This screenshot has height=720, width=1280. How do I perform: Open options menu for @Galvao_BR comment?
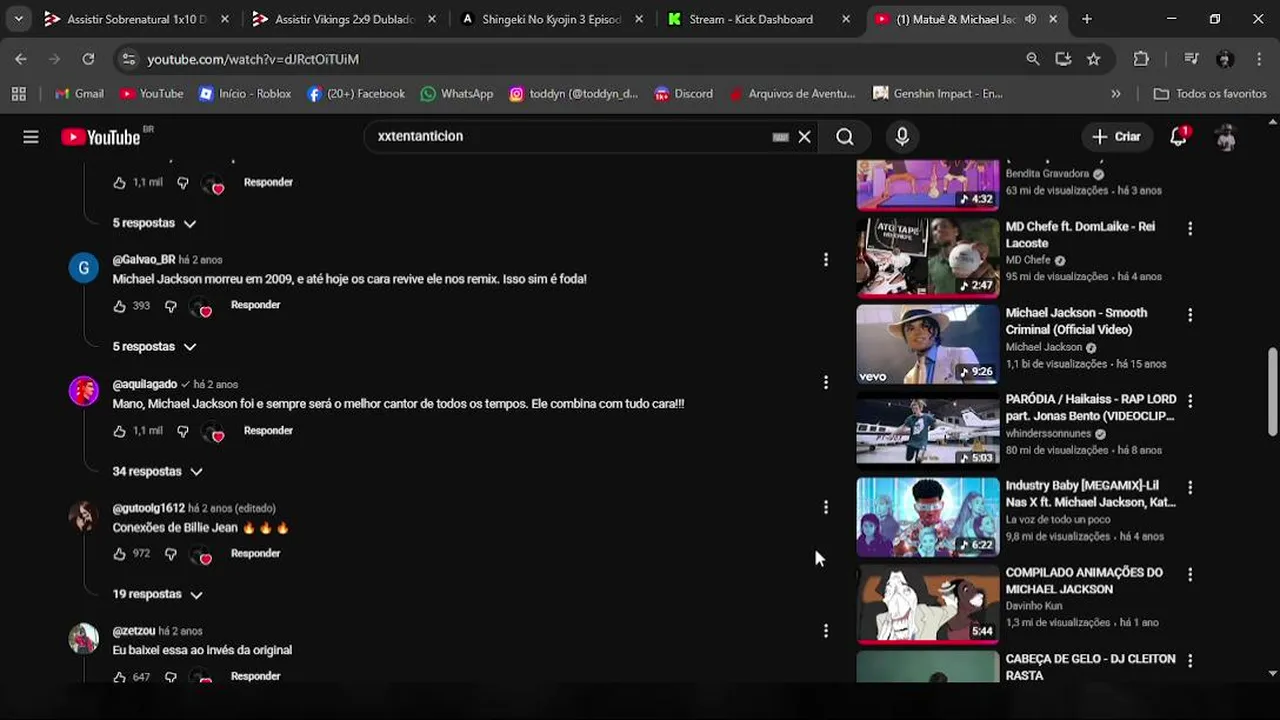click(x=826, y=260)
